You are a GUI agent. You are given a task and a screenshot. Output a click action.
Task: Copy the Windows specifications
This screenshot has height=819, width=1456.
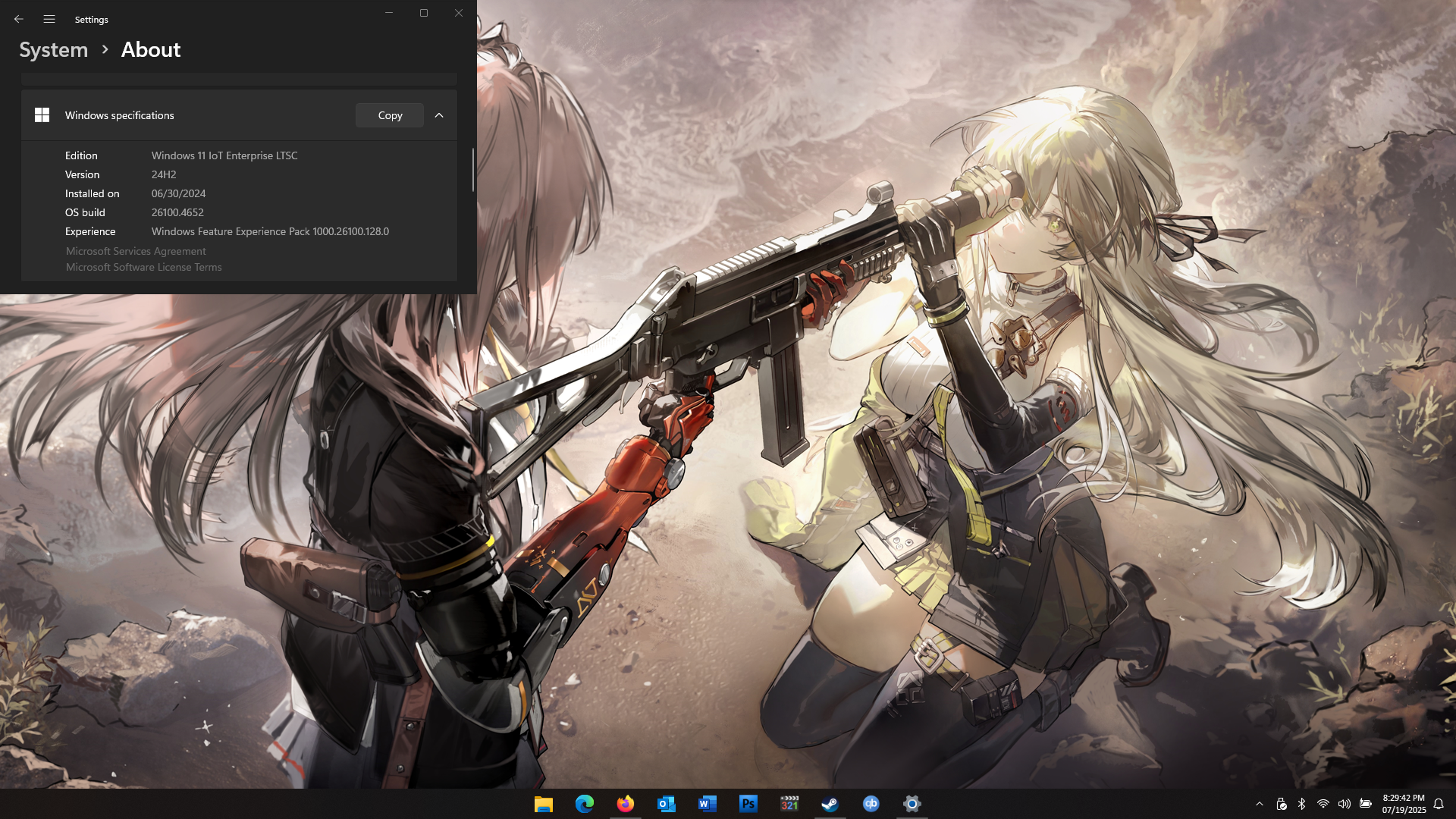[390, 115]
